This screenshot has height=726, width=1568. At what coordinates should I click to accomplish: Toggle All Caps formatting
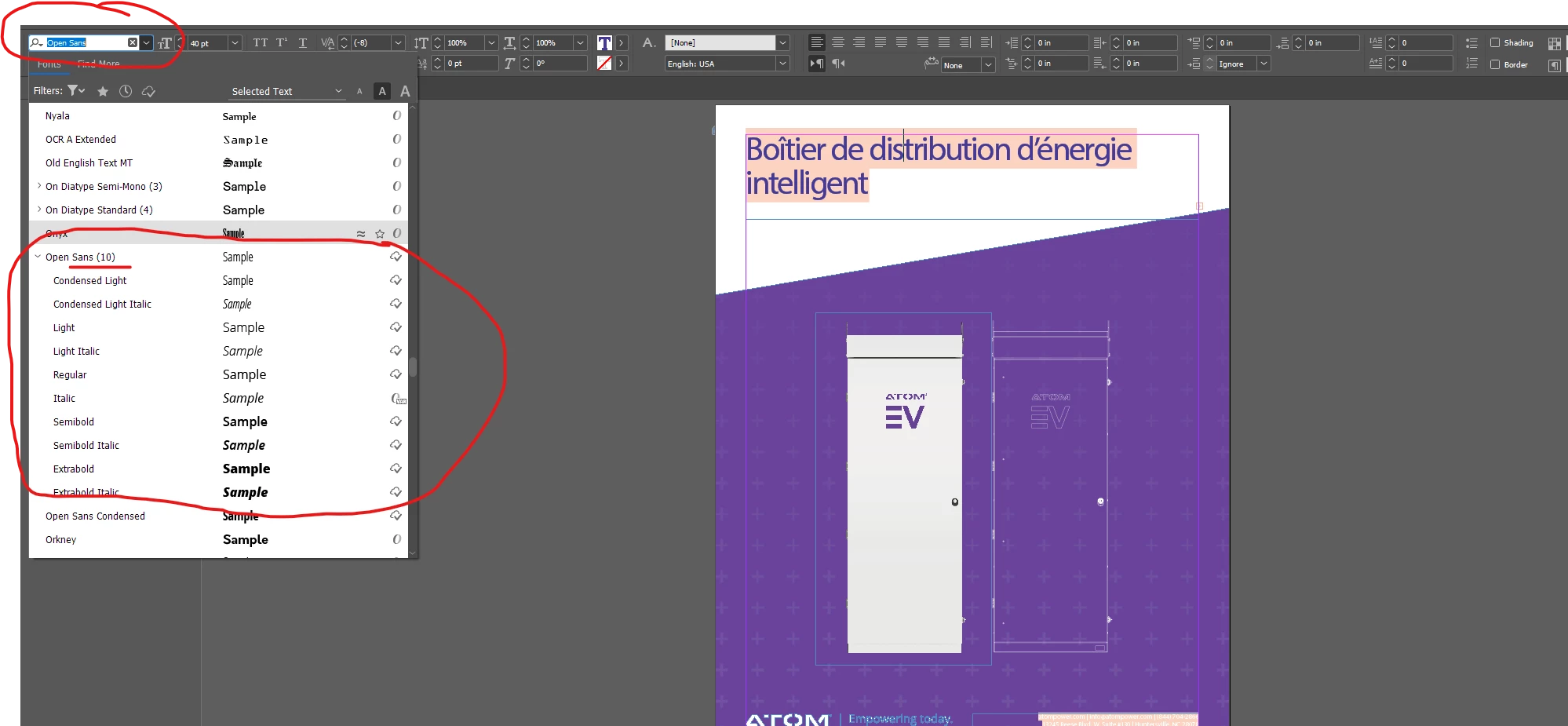click(x=260, y=42)
